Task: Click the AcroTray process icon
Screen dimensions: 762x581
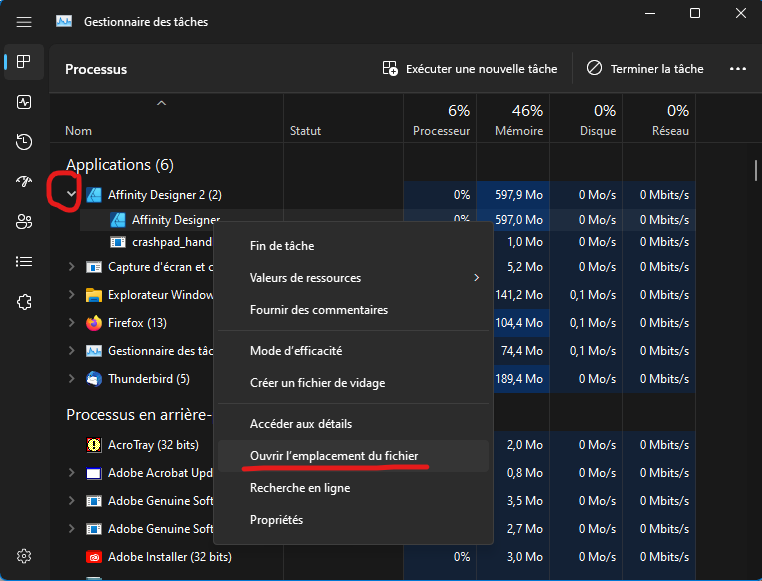Action: click(x=94, y=445)
